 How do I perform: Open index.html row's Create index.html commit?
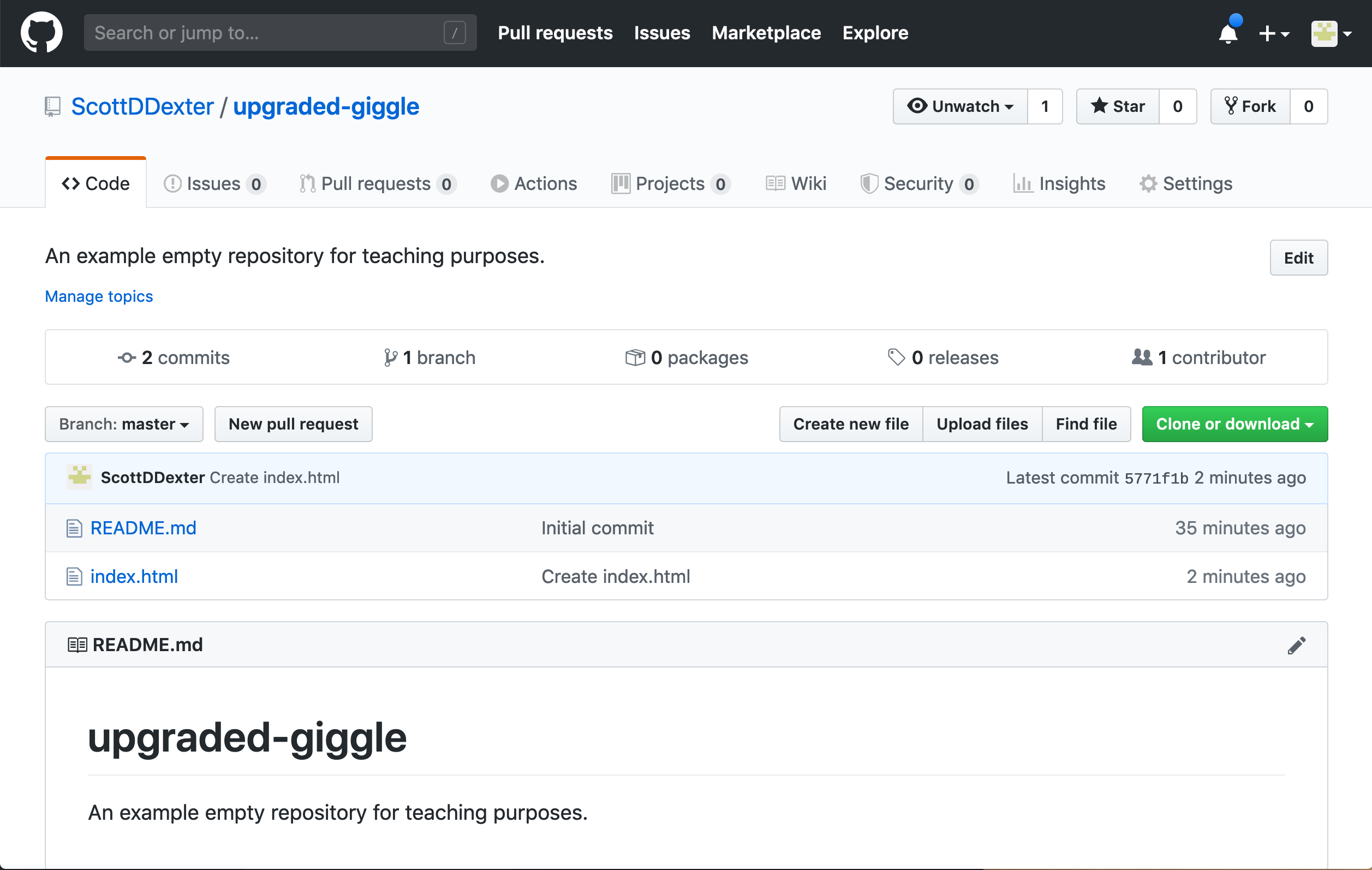click(x=616, y=576)
